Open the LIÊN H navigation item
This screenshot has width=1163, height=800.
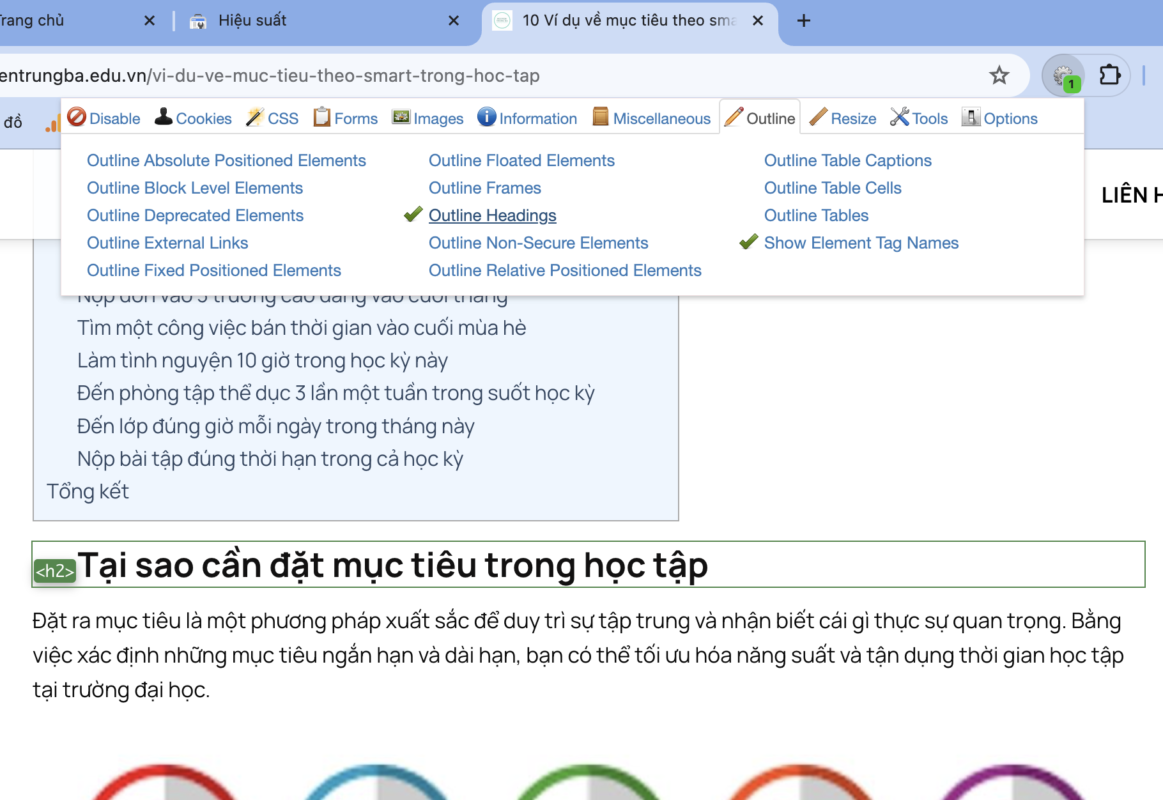point(1132,195)
